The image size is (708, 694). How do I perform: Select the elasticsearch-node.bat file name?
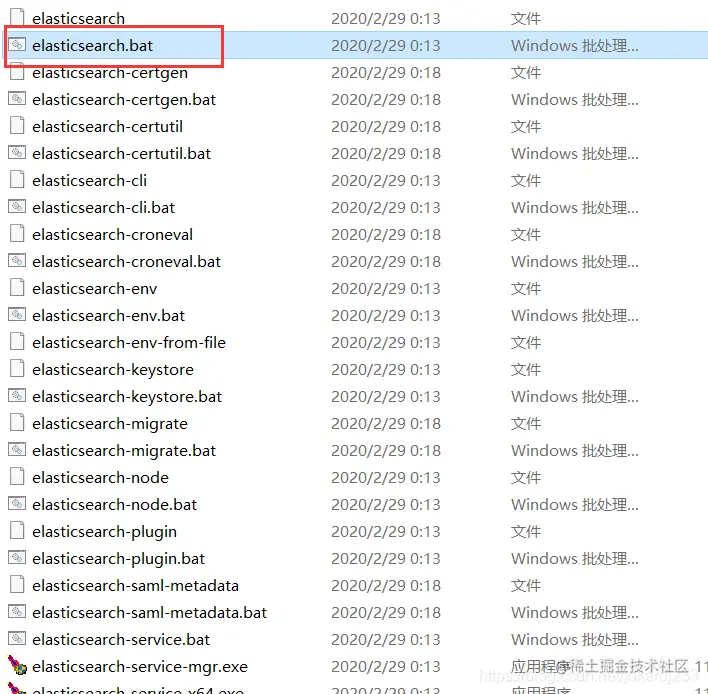click(114, 505)
